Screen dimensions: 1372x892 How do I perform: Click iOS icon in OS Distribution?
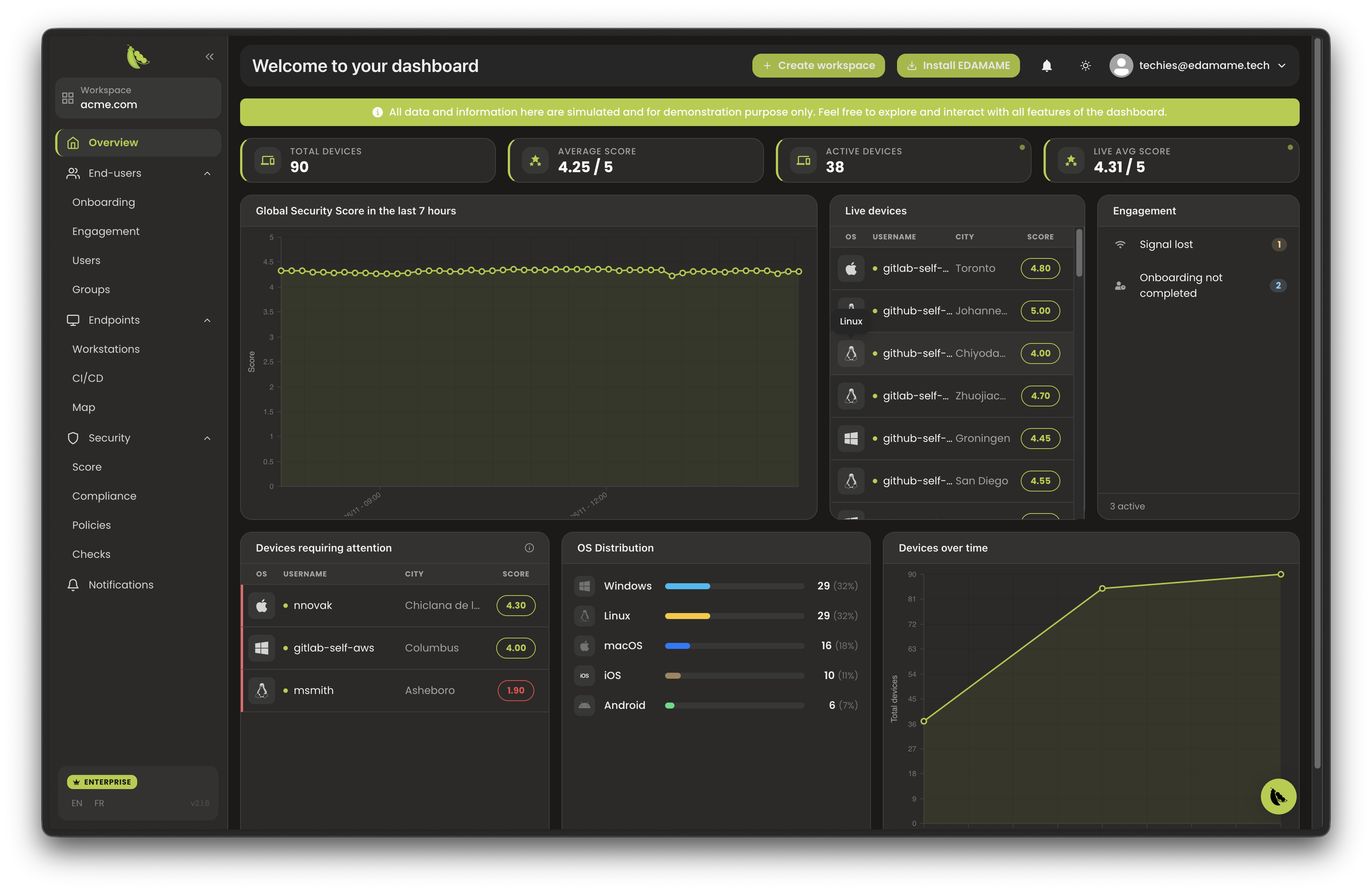[584, 676]
